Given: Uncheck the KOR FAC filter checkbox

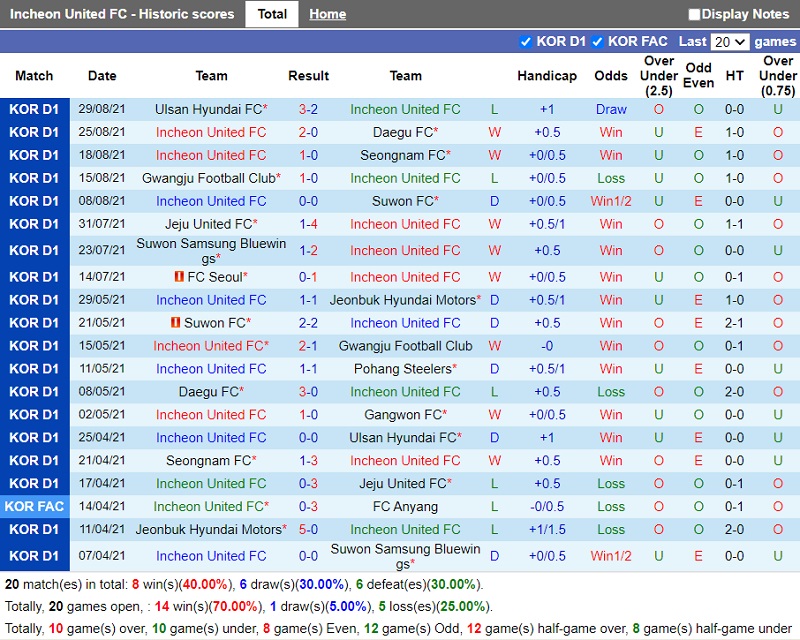Looking at the screenshot, I should tap(597, 41).
